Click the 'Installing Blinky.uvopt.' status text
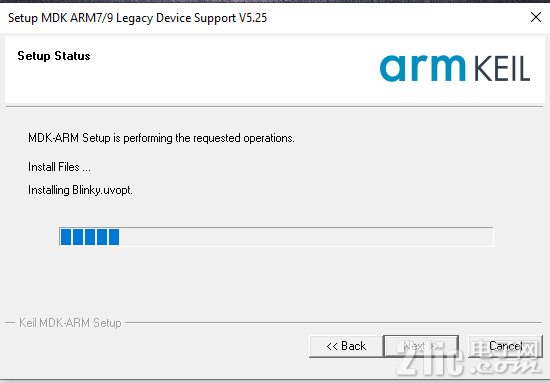 80,190
